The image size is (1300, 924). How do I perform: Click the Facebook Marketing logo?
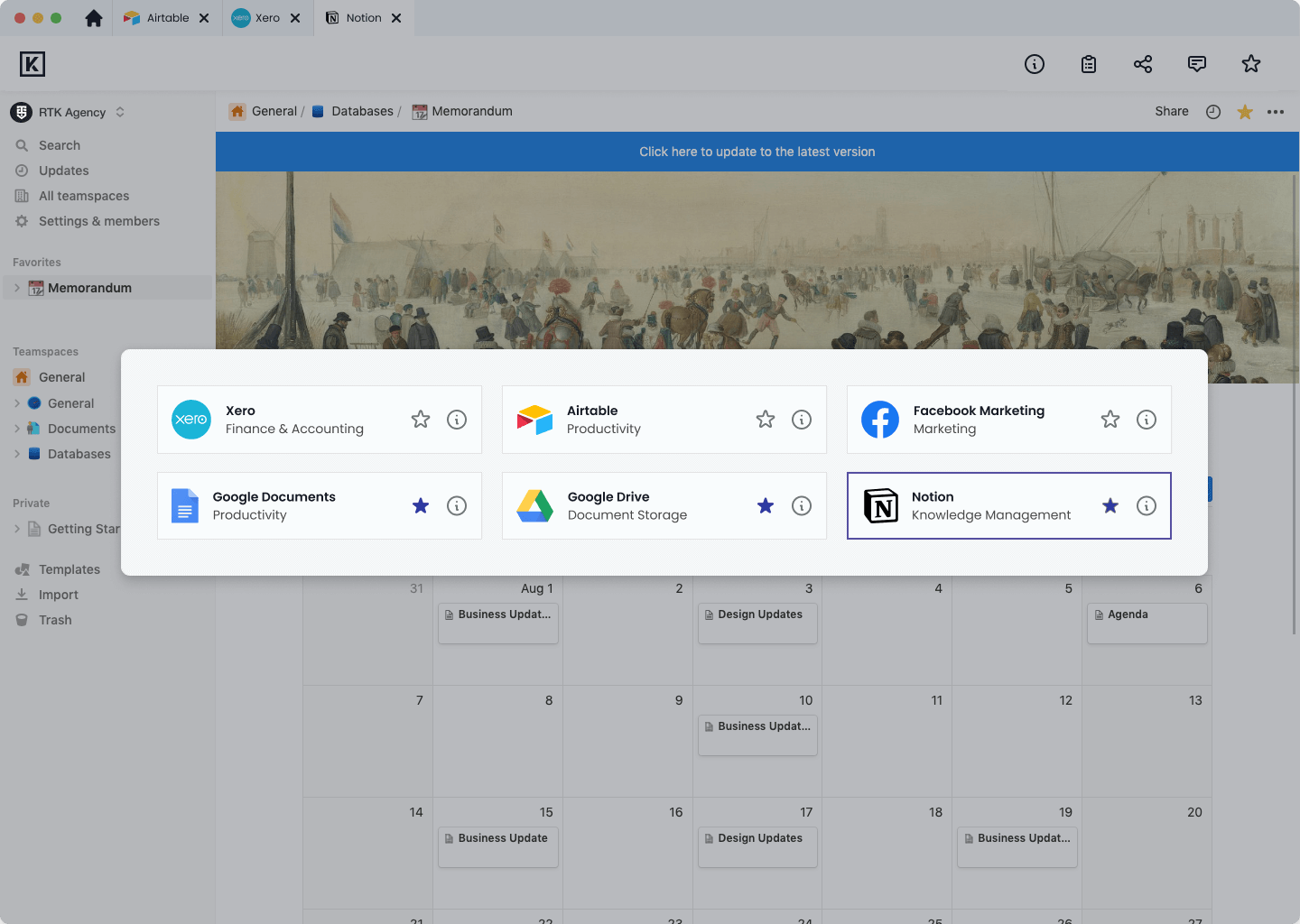pyautogui.click(x=880, y=420)
